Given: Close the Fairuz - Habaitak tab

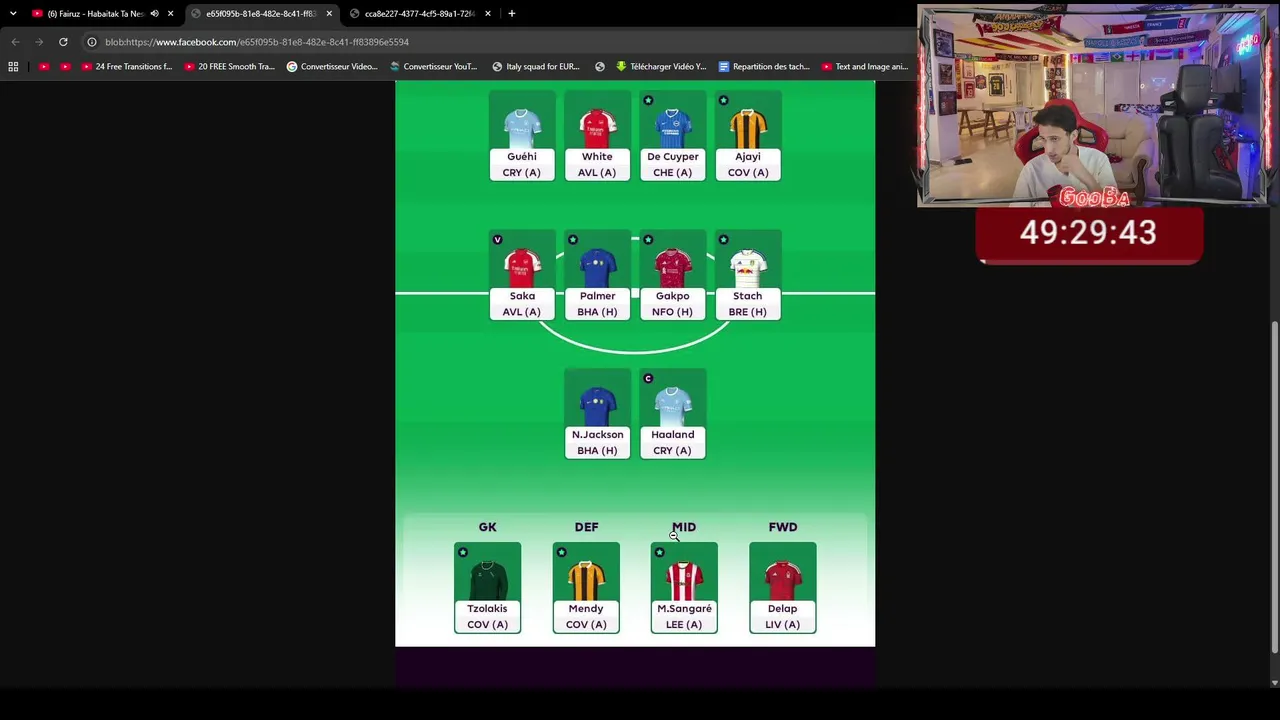Looking at the screenshot, I should [170, 14].
